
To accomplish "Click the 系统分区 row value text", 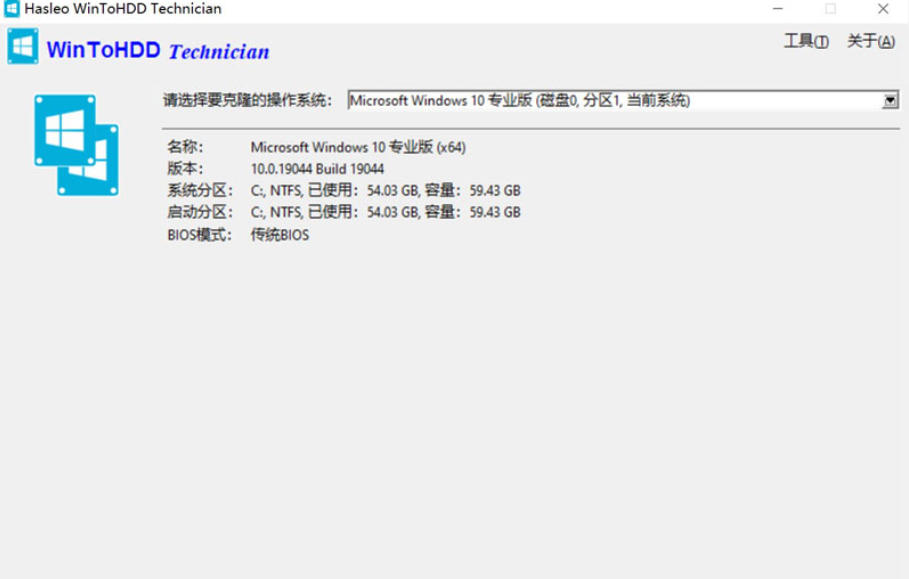I will point(386,190).
